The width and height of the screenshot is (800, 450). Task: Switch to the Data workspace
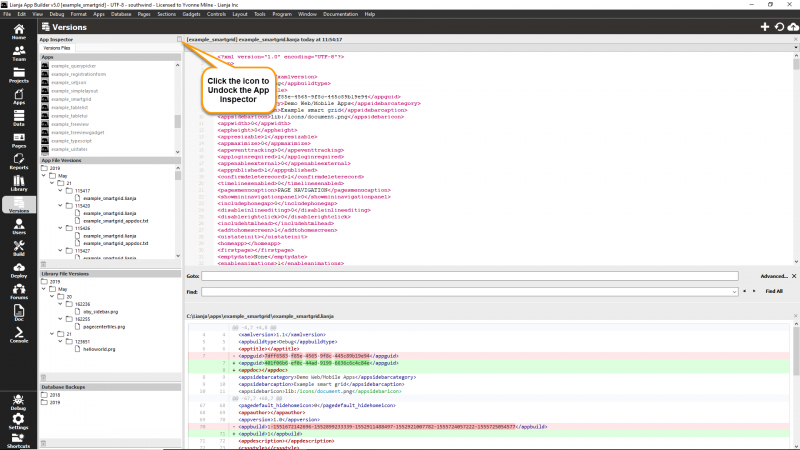point(19,118)
